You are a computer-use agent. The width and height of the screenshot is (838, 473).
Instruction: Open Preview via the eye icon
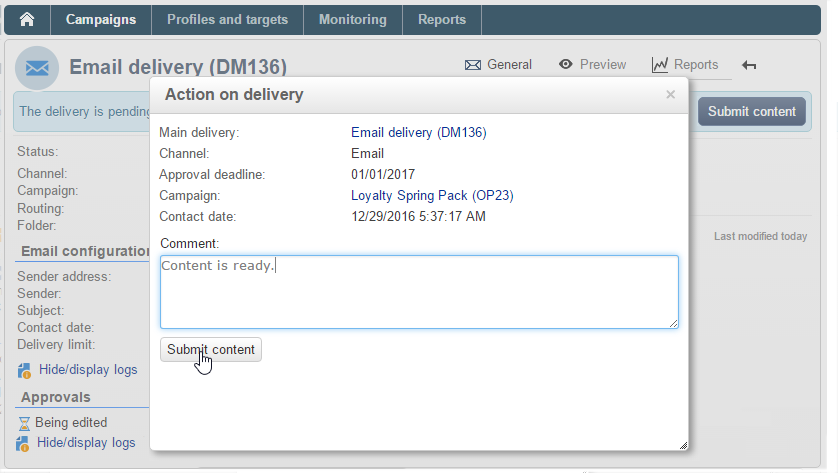click(565, 64)
